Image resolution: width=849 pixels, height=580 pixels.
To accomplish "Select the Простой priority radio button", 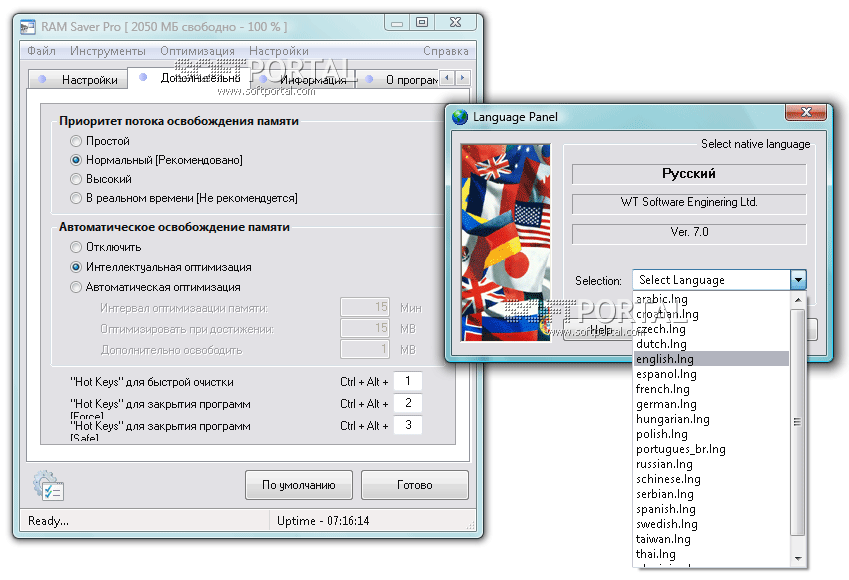I will pyautogui.click(x=76, y=141).
